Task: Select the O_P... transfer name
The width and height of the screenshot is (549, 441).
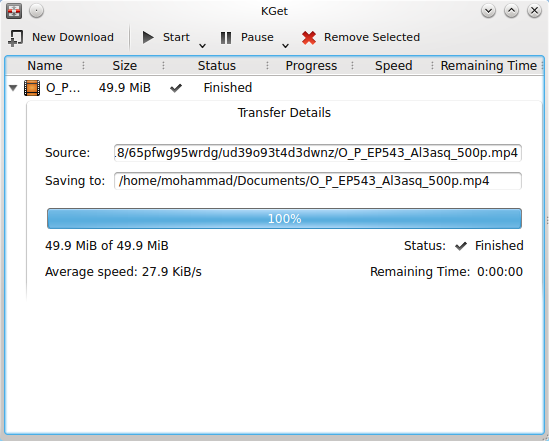Action: (x=63, y=88)
